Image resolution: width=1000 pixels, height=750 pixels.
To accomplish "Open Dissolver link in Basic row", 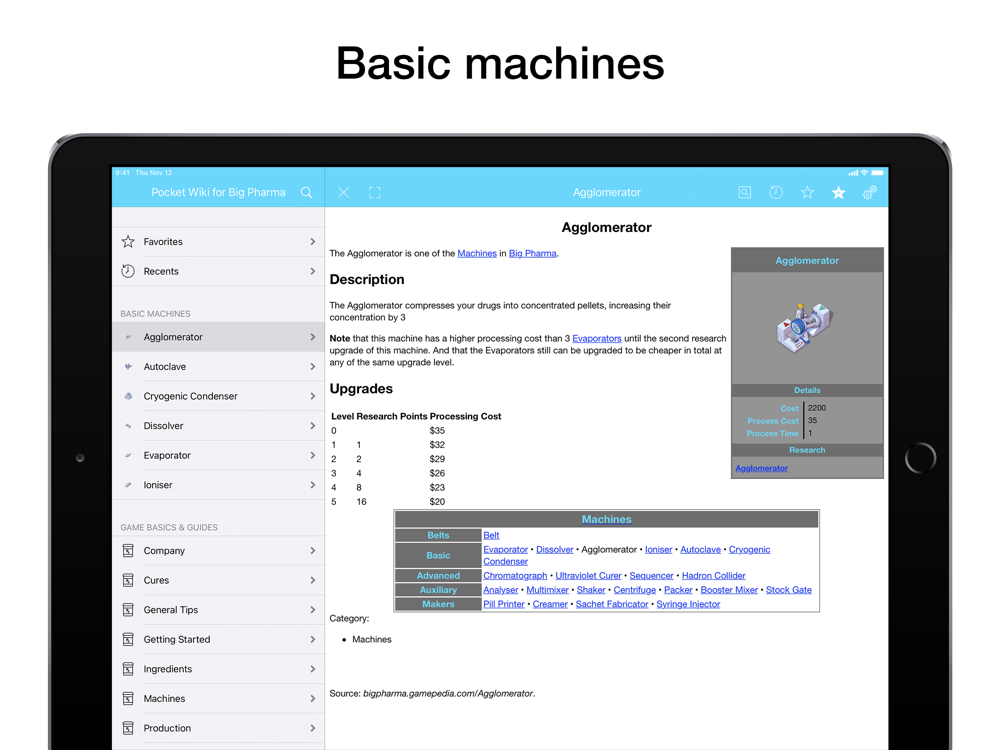I will [x=555, y=549].
